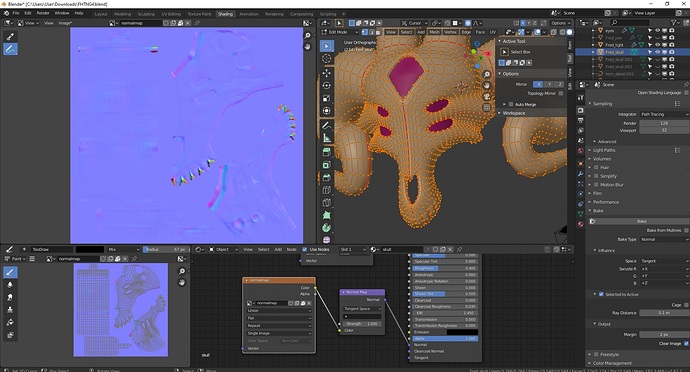Click the Render samples field
Viewport: 690px width, 372px height.
664,123
